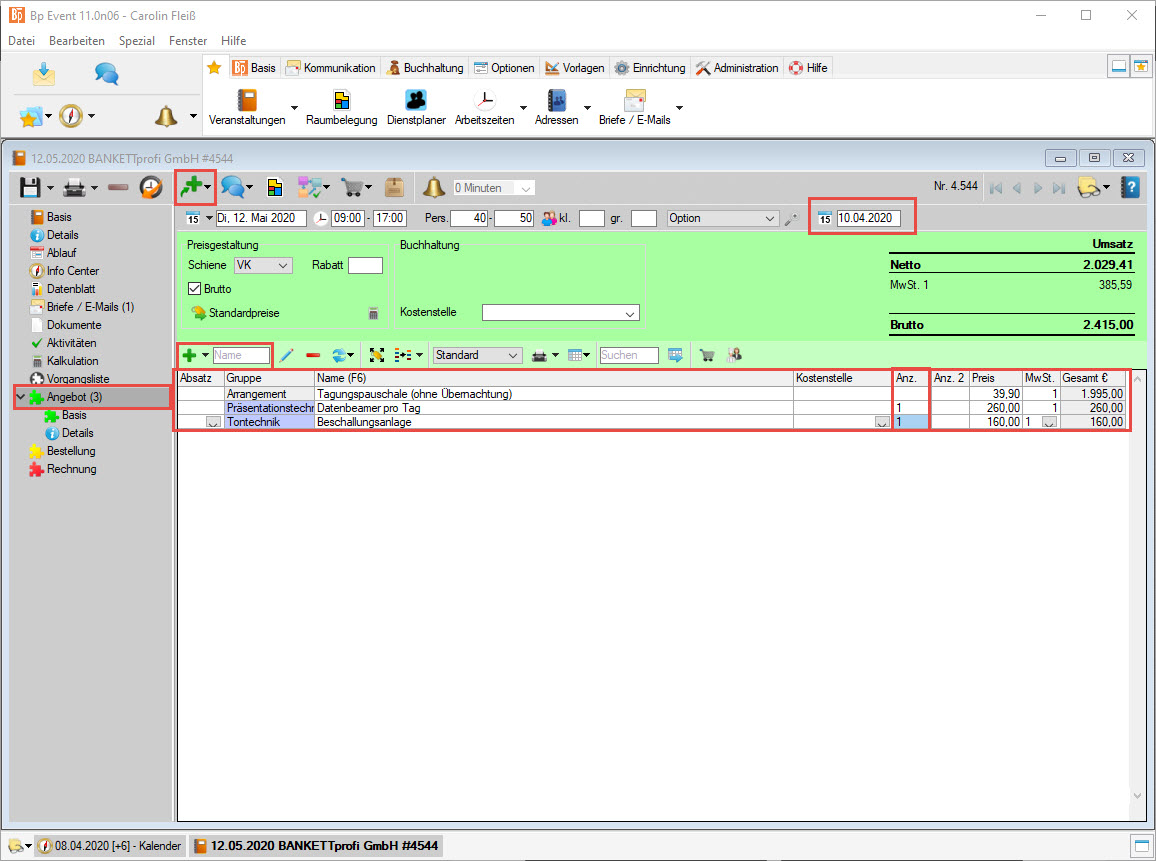The height and width of the screenshot is (861, 1156).
Task: Open the Dienstplaner icon
Action: pyautogui.click(x=416, y=100)
